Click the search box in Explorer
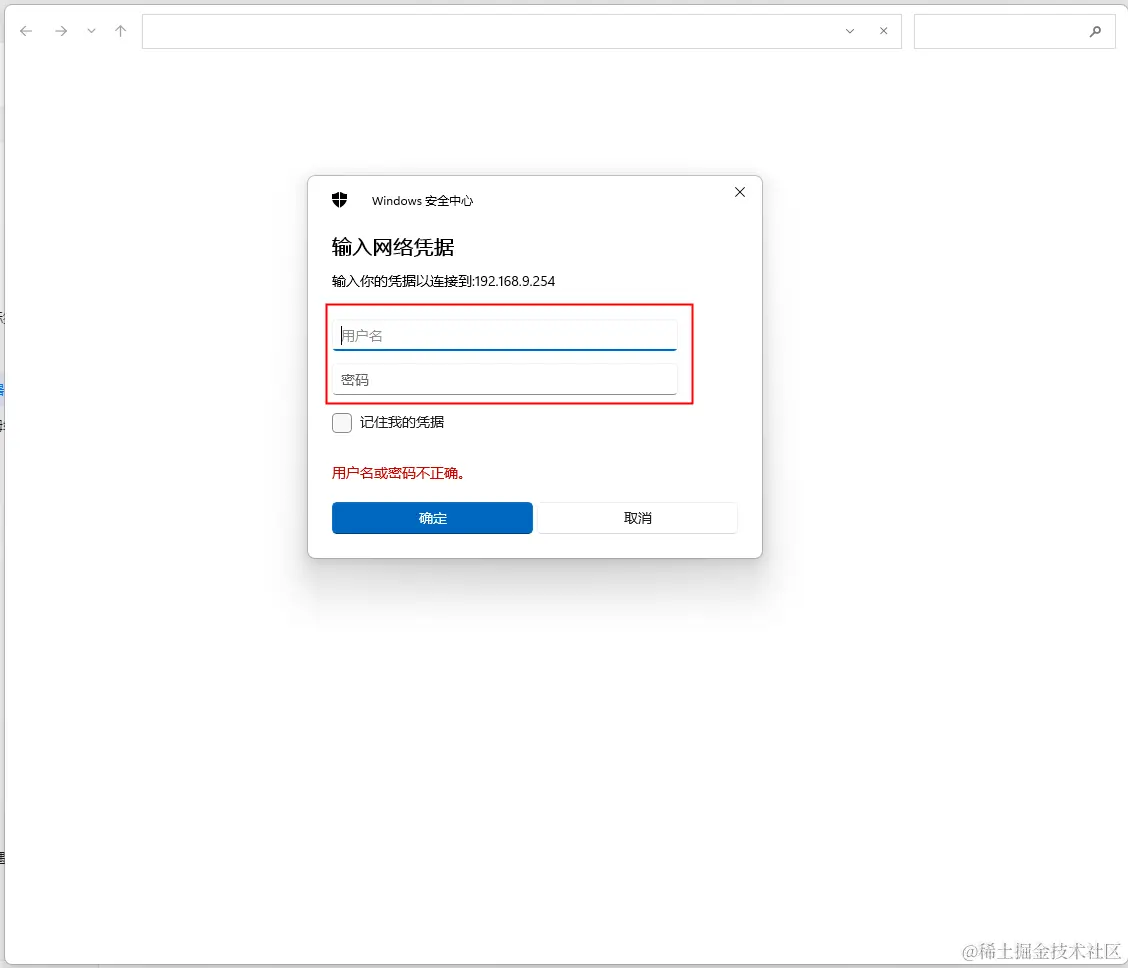This screenshot has height=968, width=1128. coord(1014,32)
